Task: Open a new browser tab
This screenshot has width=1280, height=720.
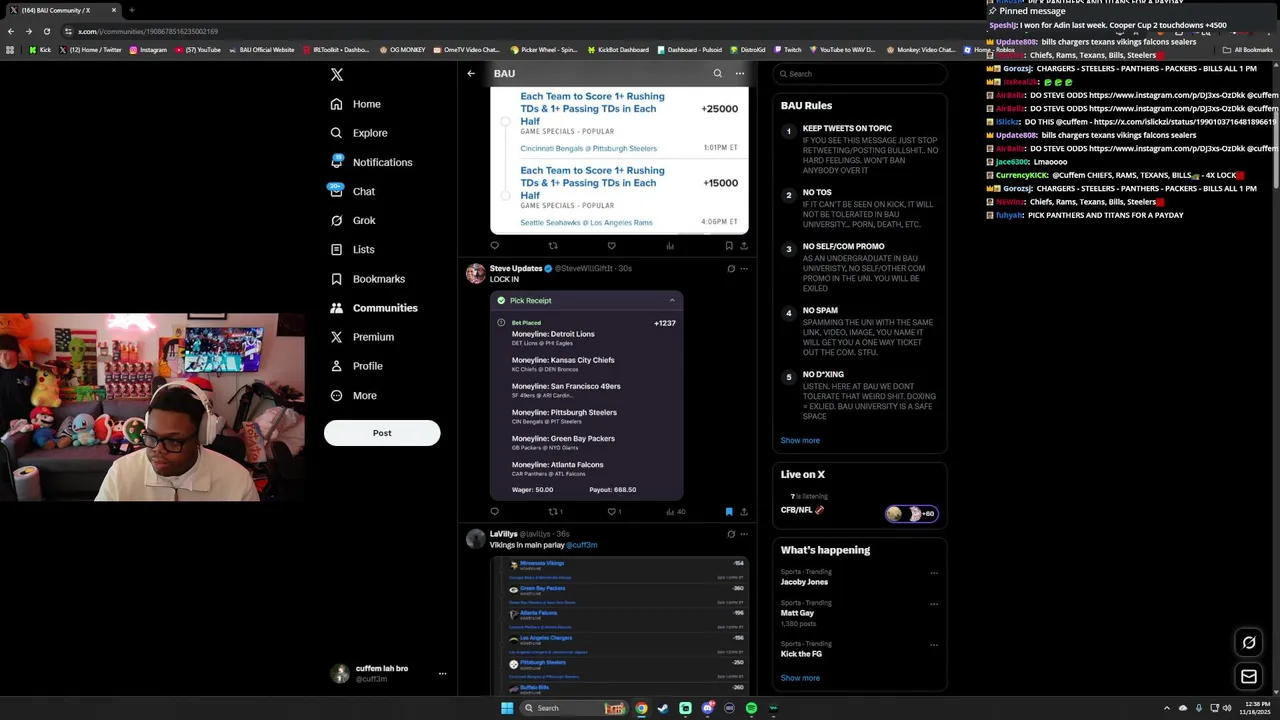Action: coord(131,10)
